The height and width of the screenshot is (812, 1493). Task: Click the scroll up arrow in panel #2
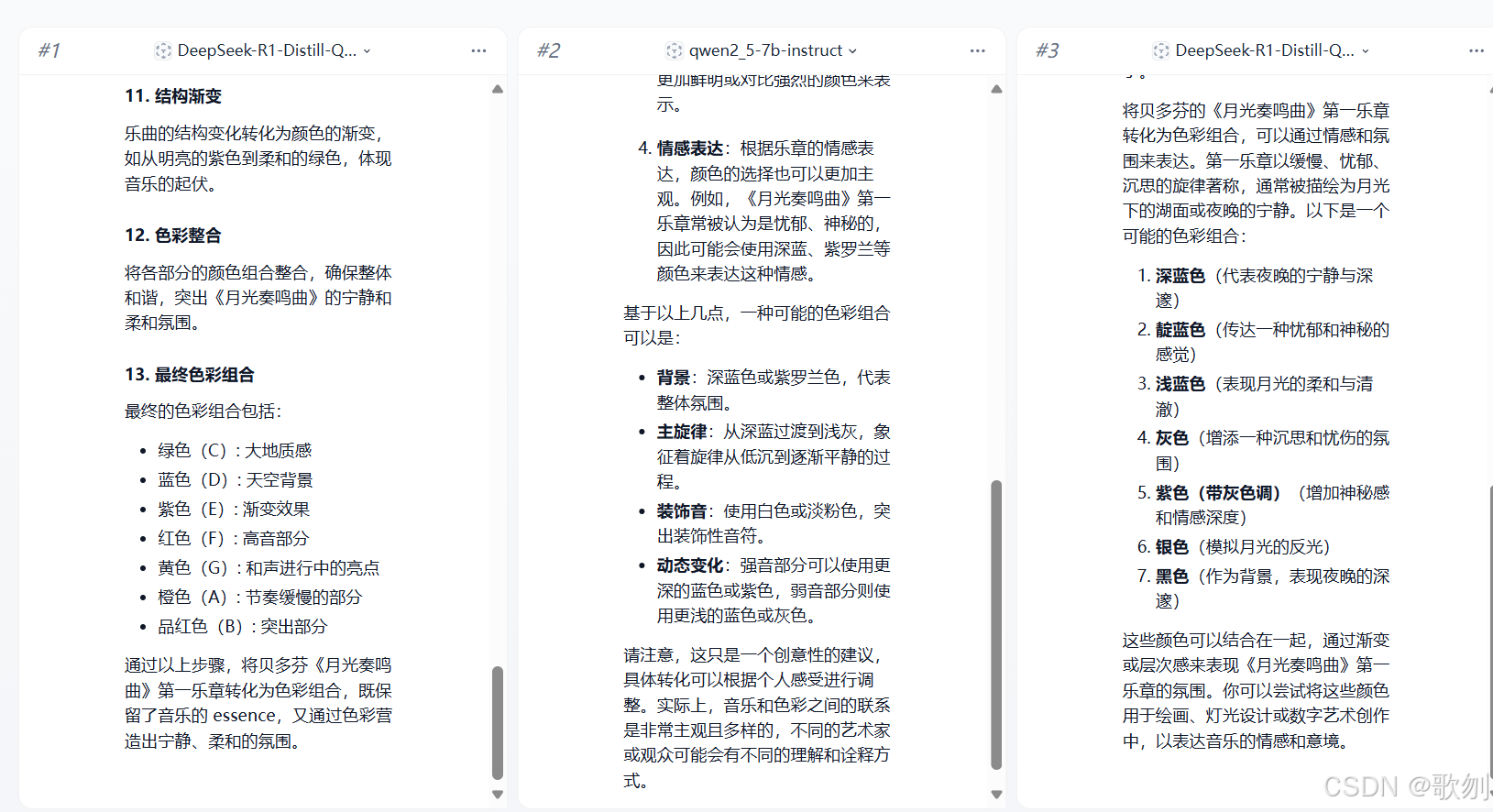click(996, 89)
